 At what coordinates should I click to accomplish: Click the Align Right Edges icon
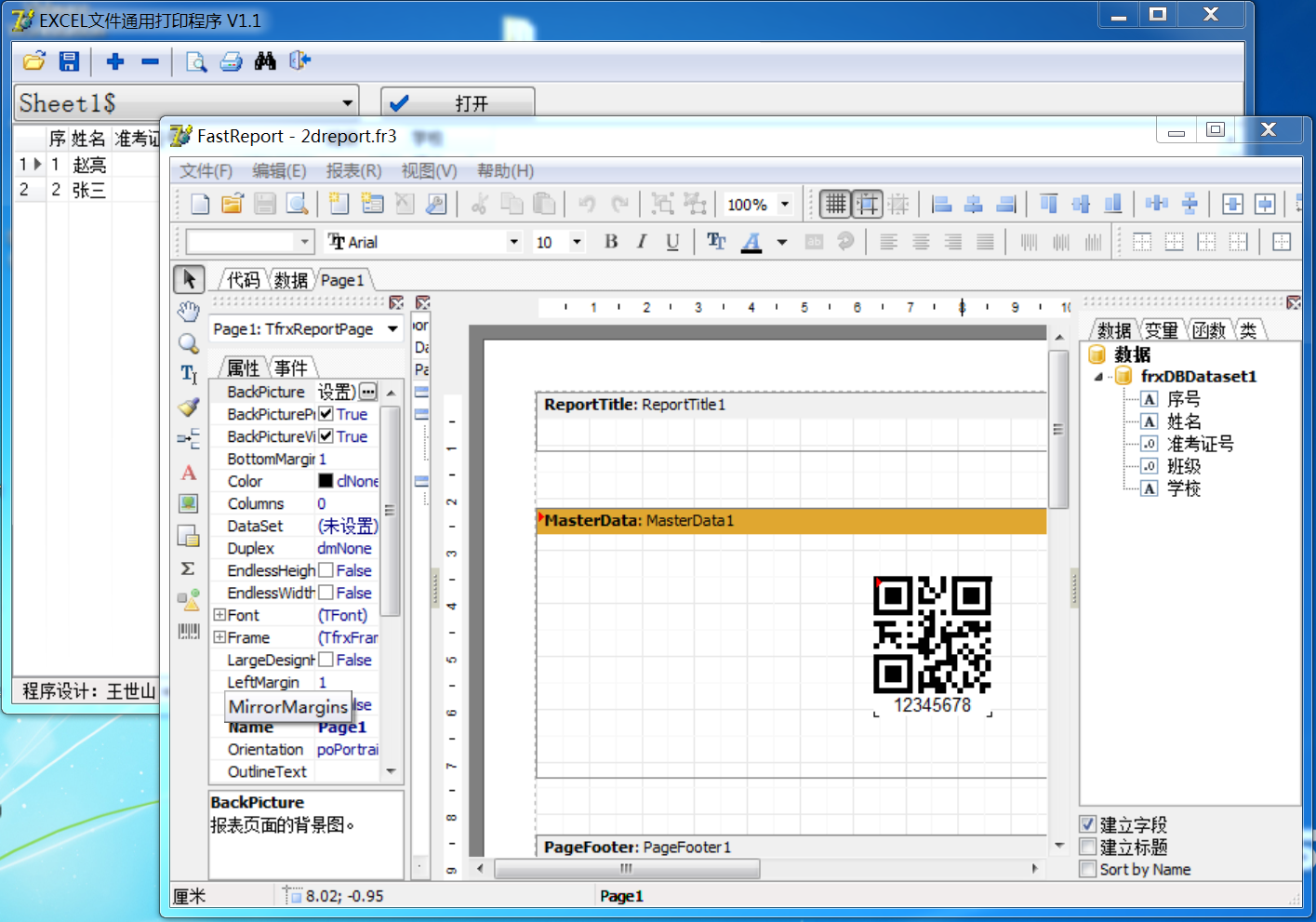pyautogui.click(x=1005, y=204)
